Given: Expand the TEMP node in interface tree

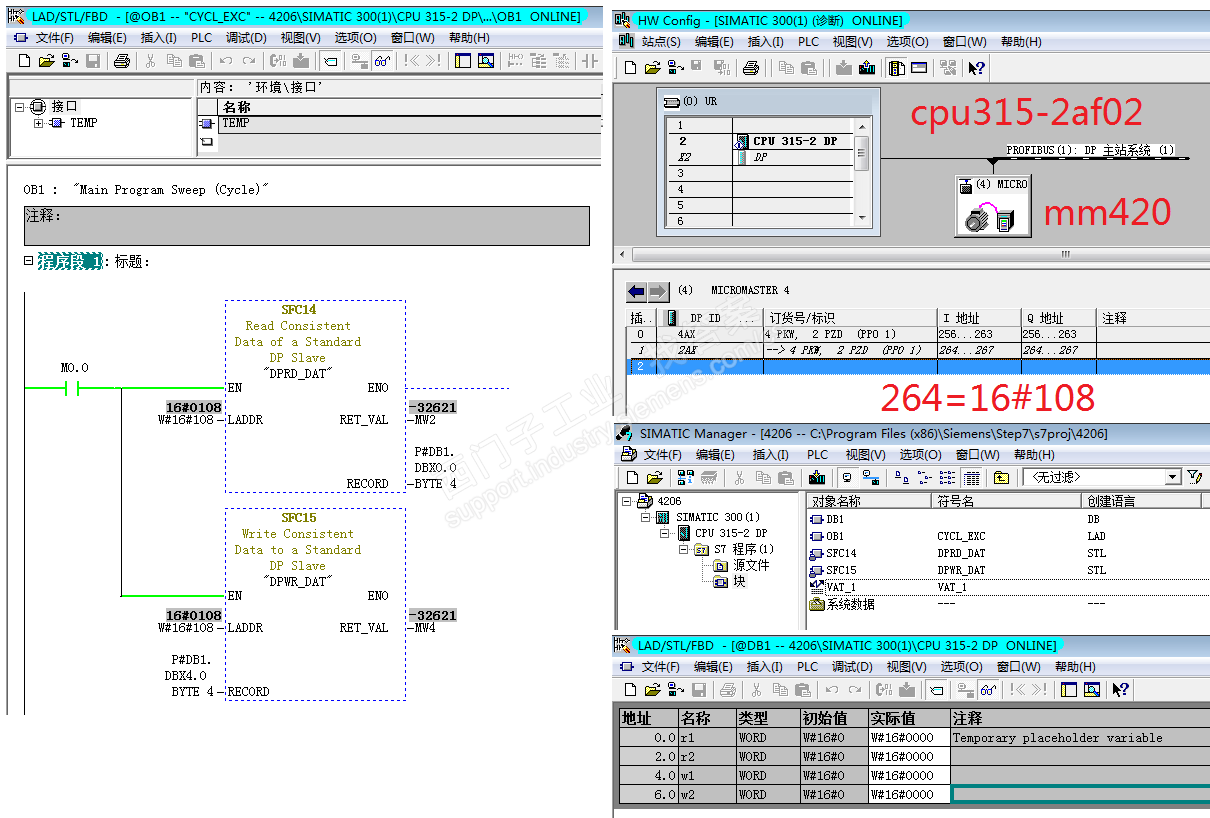Looking at the screenshot, I should pos(39,123).
